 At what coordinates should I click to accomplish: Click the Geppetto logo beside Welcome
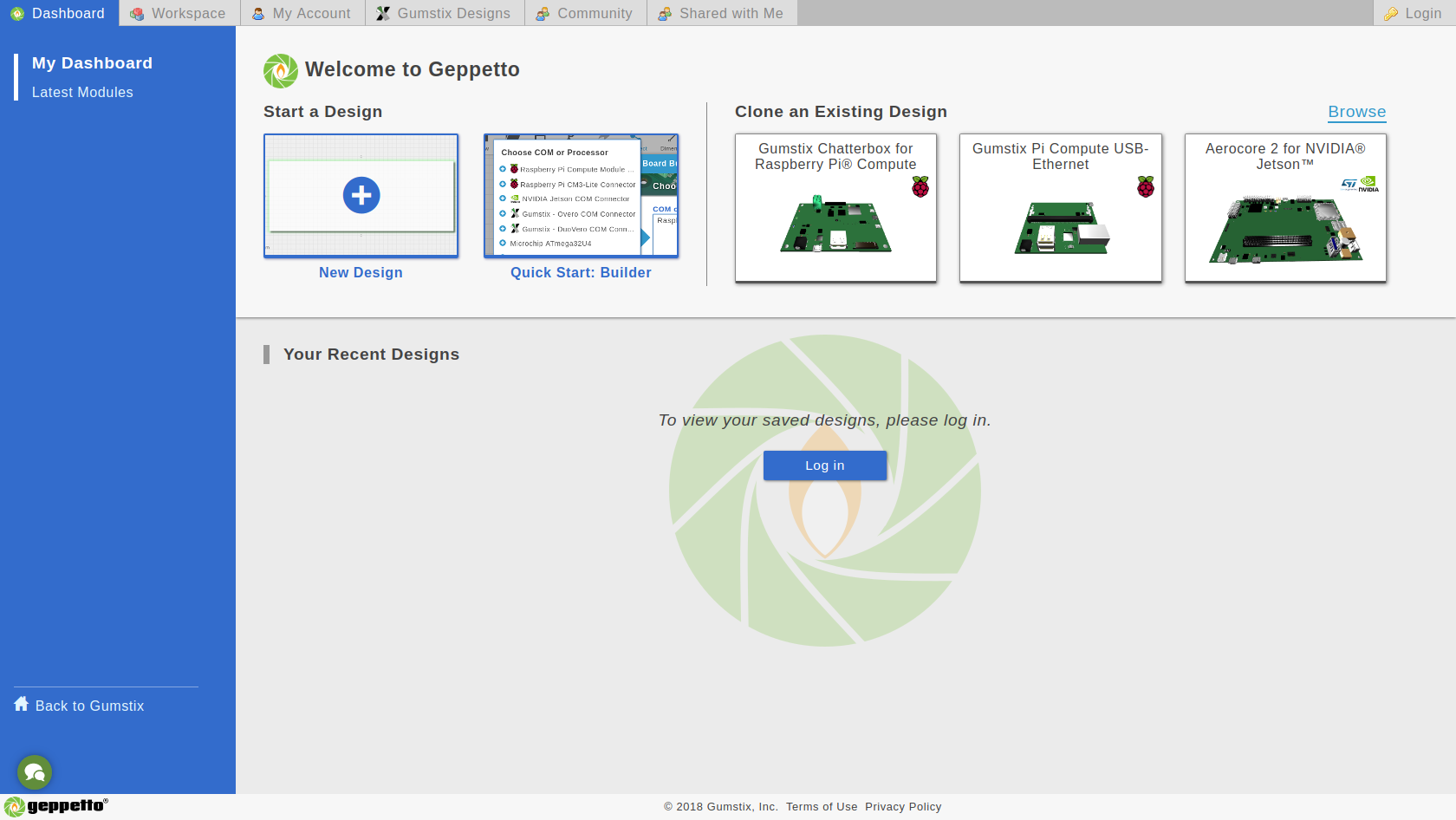pyautogui.click(x=281, y=70)
